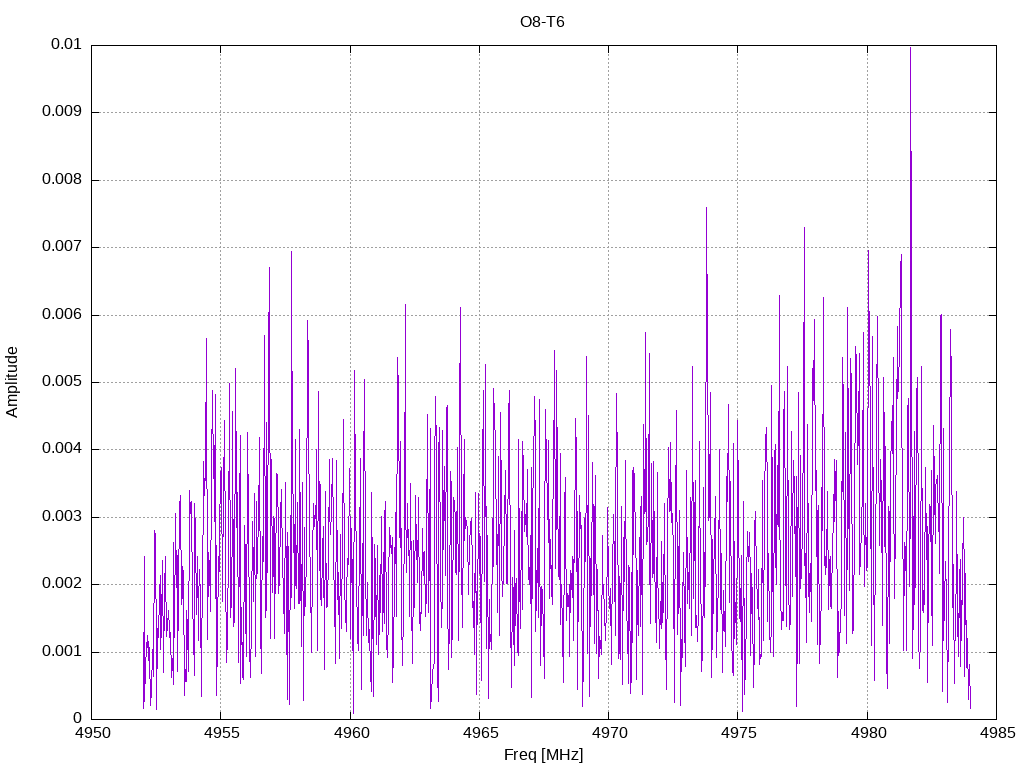The height and width of the screenshot is (768, 1024).
Task: Click y-axis tick label 0.003
Action: pyautogui.click(x=62, y=517)
